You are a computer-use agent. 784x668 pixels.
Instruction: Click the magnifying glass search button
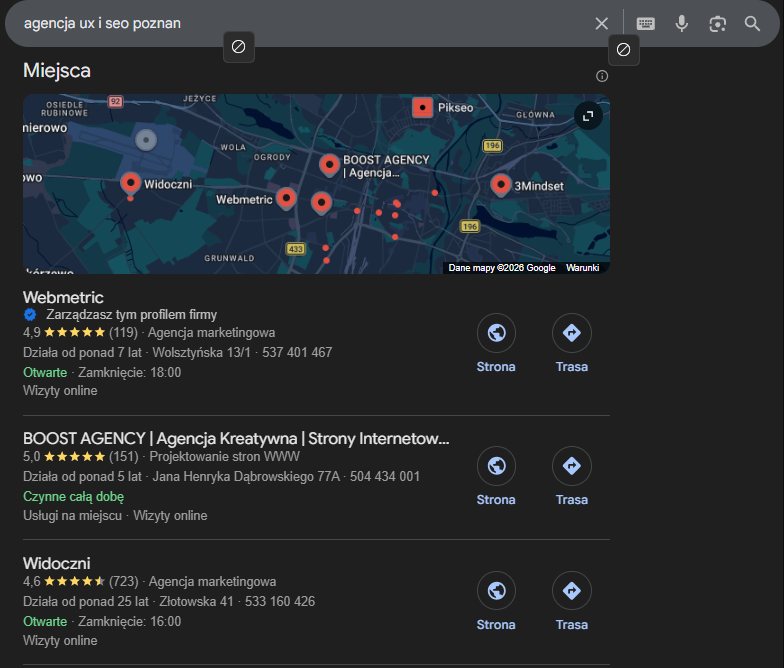pos(753,23)
